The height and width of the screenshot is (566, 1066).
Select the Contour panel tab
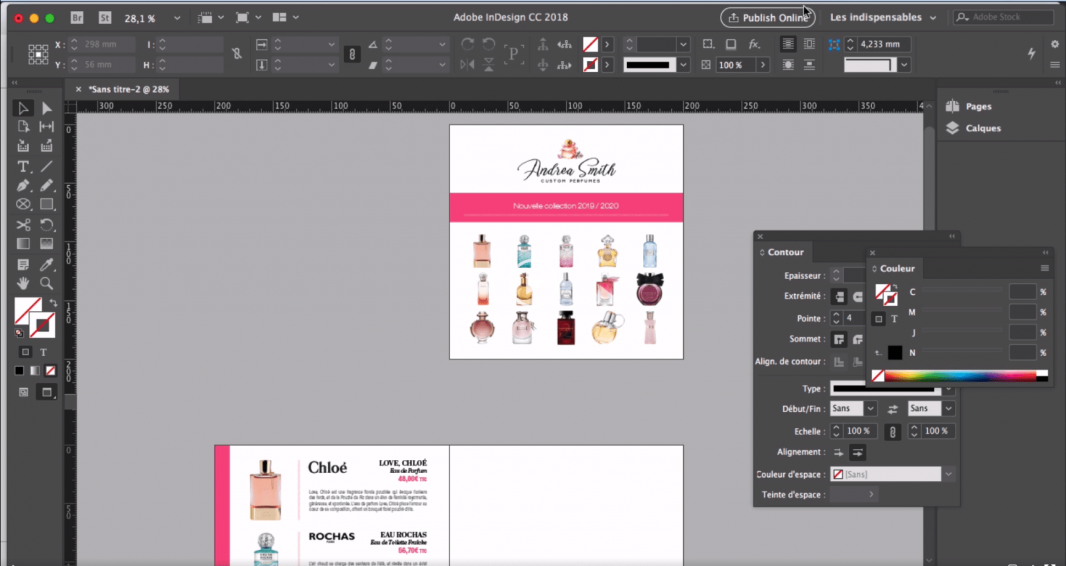[x=785, y=252]
